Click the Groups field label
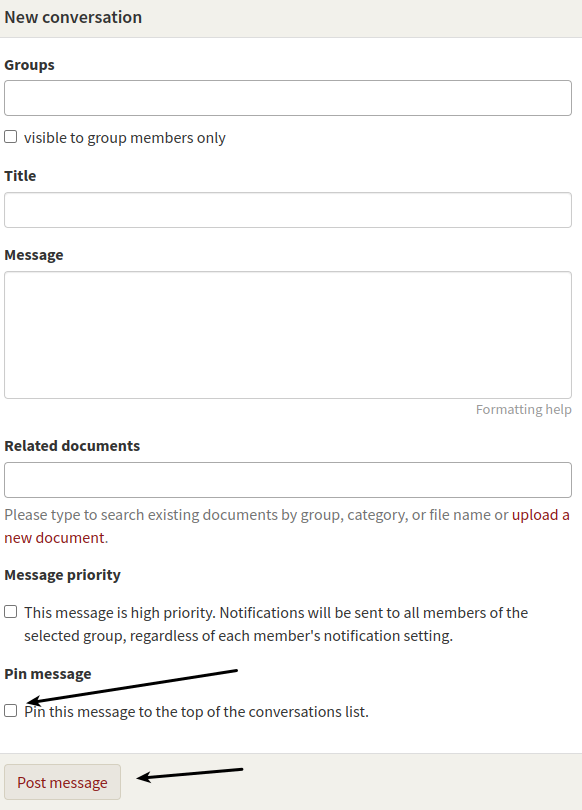 pos(29,65)
